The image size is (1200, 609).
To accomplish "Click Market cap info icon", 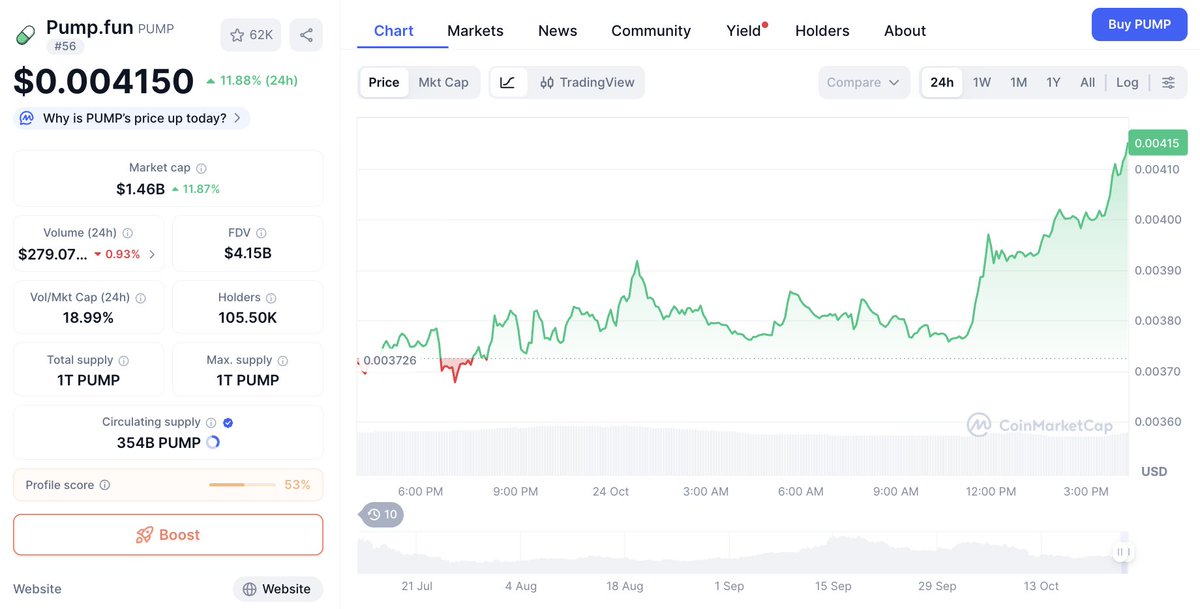I will [x=201, y=169].
